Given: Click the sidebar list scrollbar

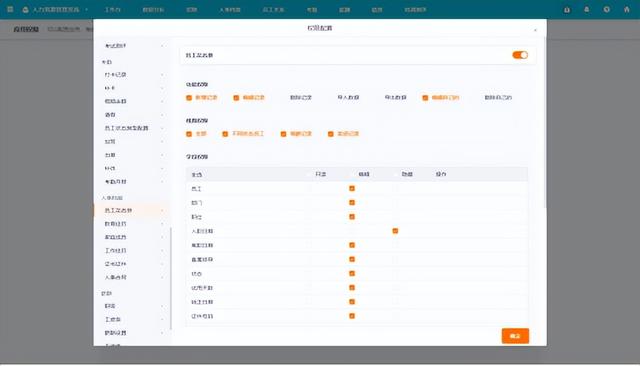Looking at the screenshot, I should (171, 278).
